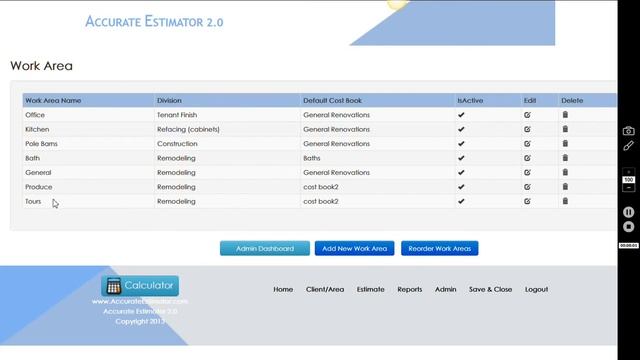This screenshot has width=640, height=360.
Task: Click IsActive checkmark for Office
Action: 461,115
